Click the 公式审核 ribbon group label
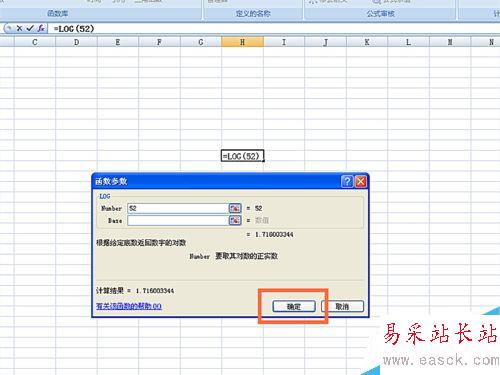 click(380, 14)
